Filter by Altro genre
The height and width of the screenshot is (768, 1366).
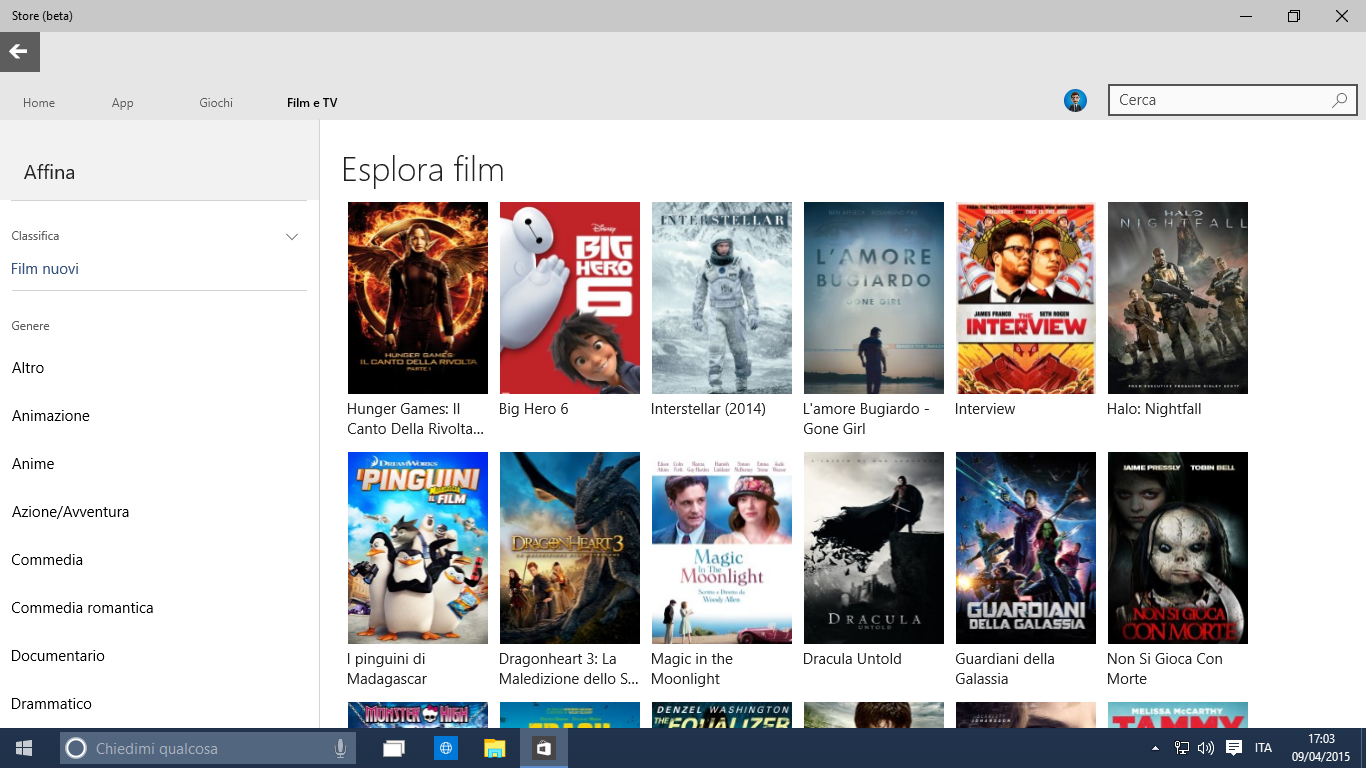(28, 368)
